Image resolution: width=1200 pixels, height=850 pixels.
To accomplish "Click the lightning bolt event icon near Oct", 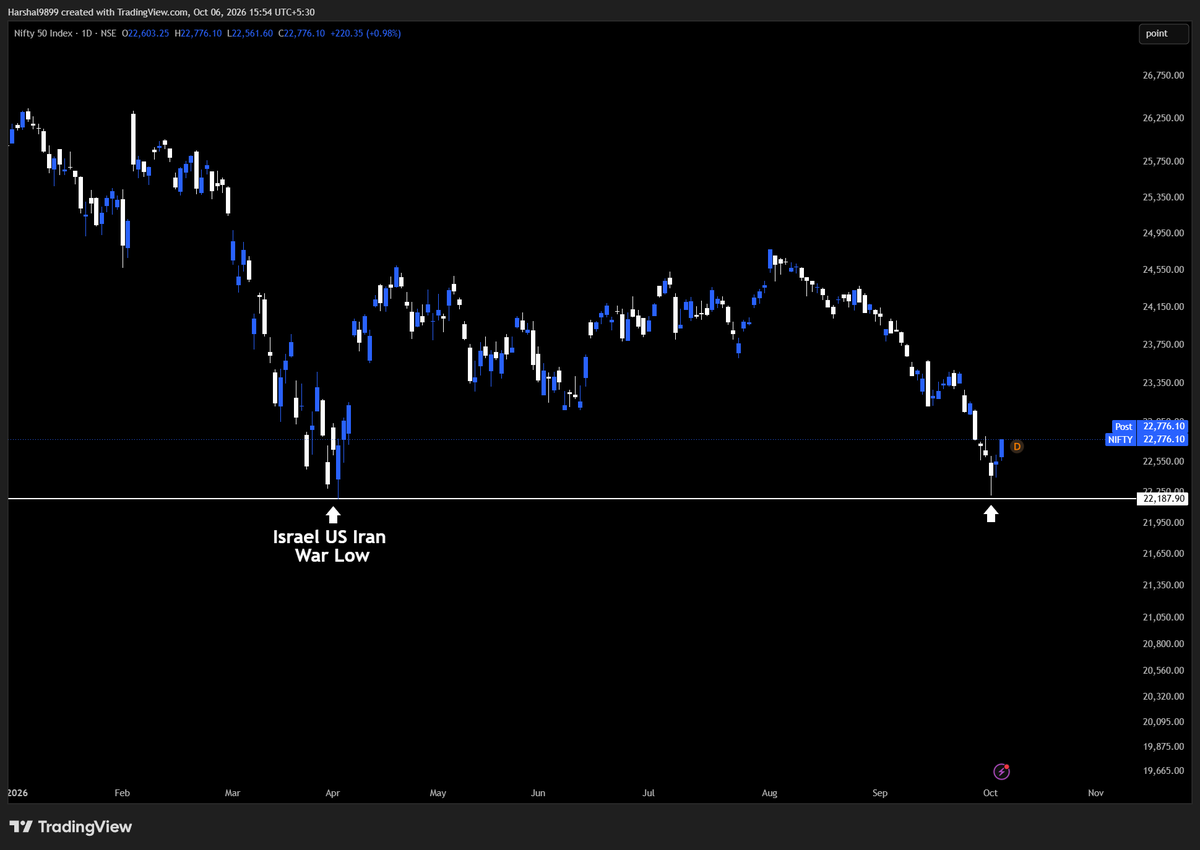I will pyautogui.click(x=1002, y=771).
